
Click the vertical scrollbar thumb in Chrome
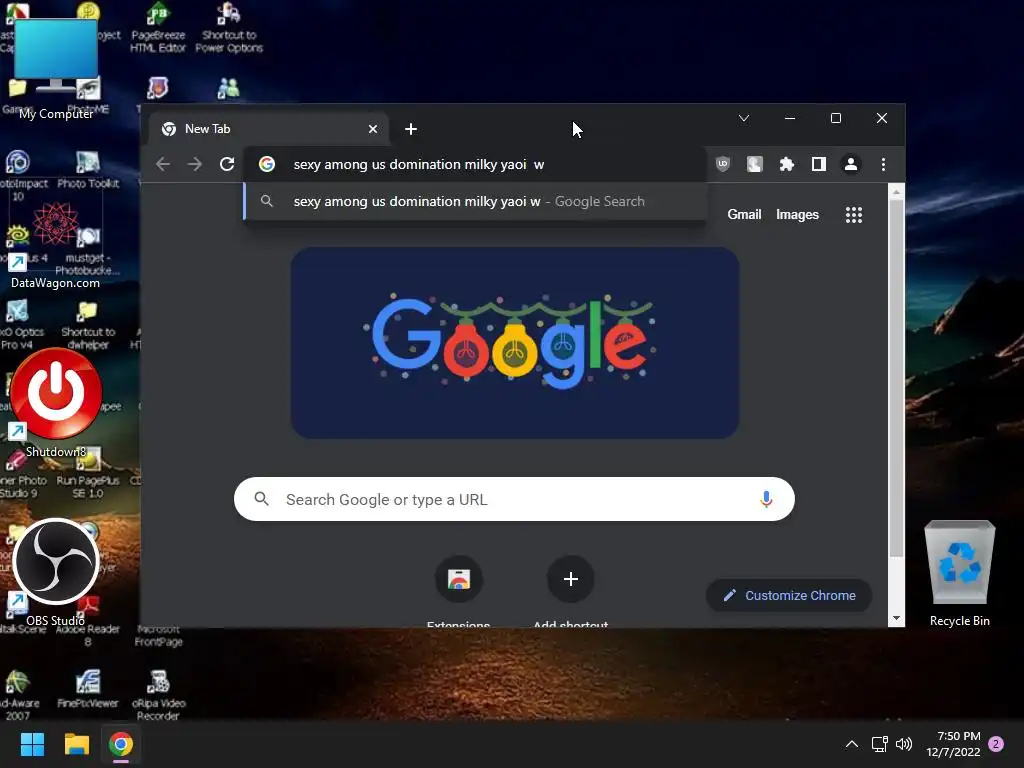pos(897,378)
